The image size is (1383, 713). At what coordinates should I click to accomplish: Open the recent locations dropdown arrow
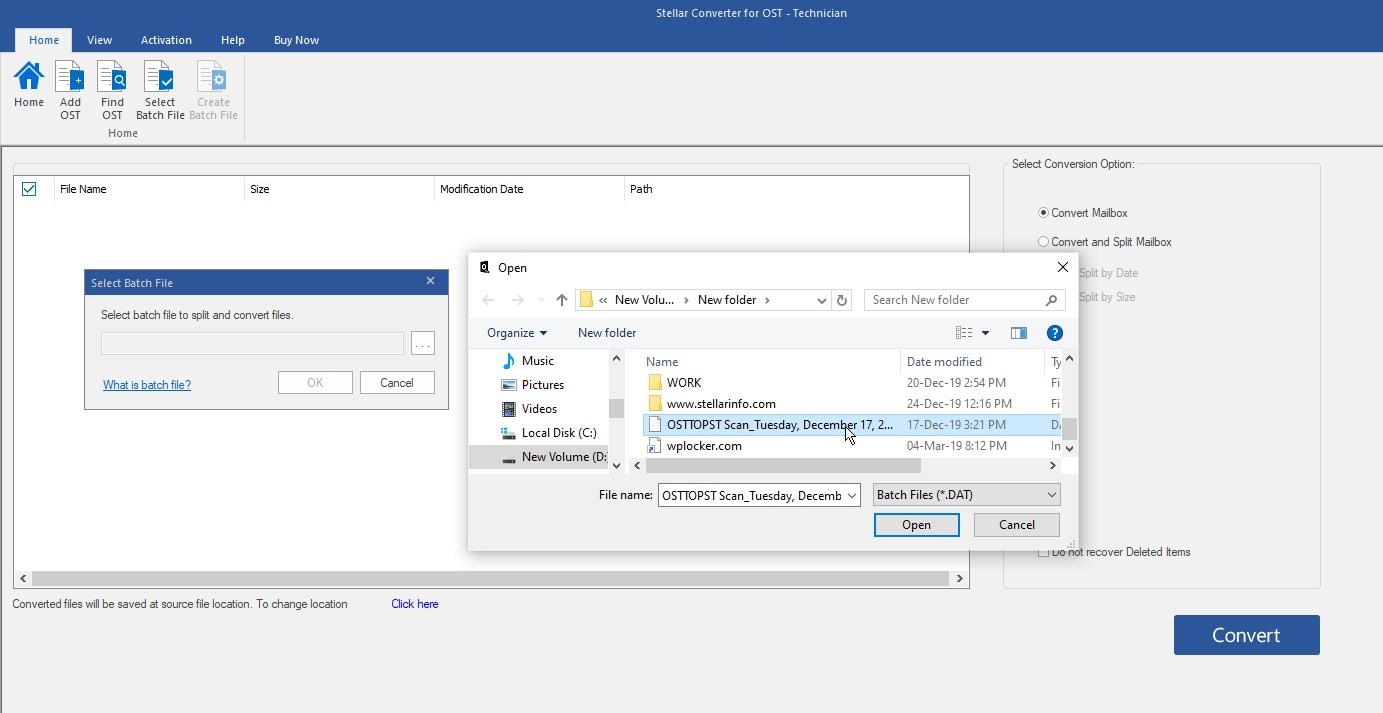click(x=541, y=300)
